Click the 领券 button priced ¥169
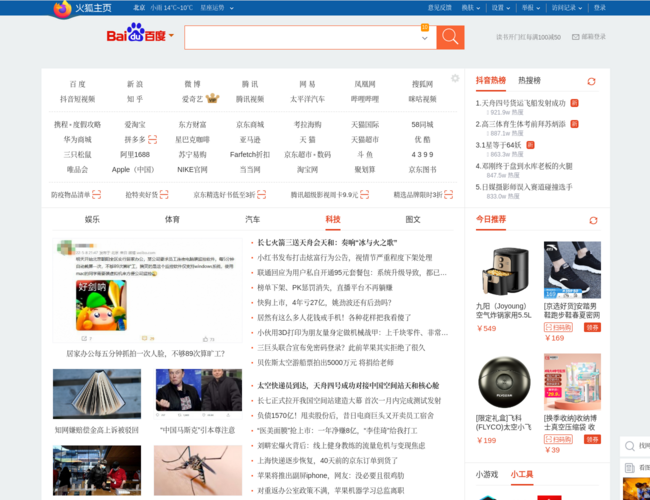Image resolution: width=650 pixels, height=500 pixels. (x=593, y=328)
